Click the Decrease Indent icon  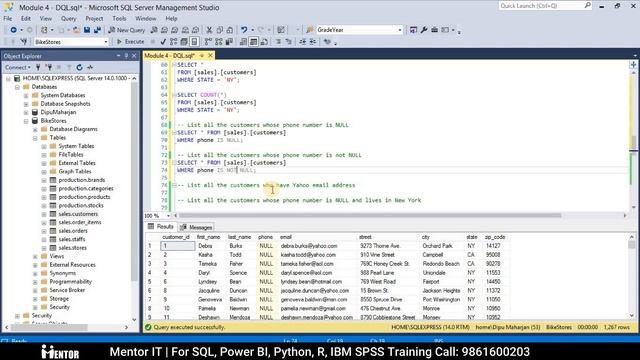pos(302,42)
